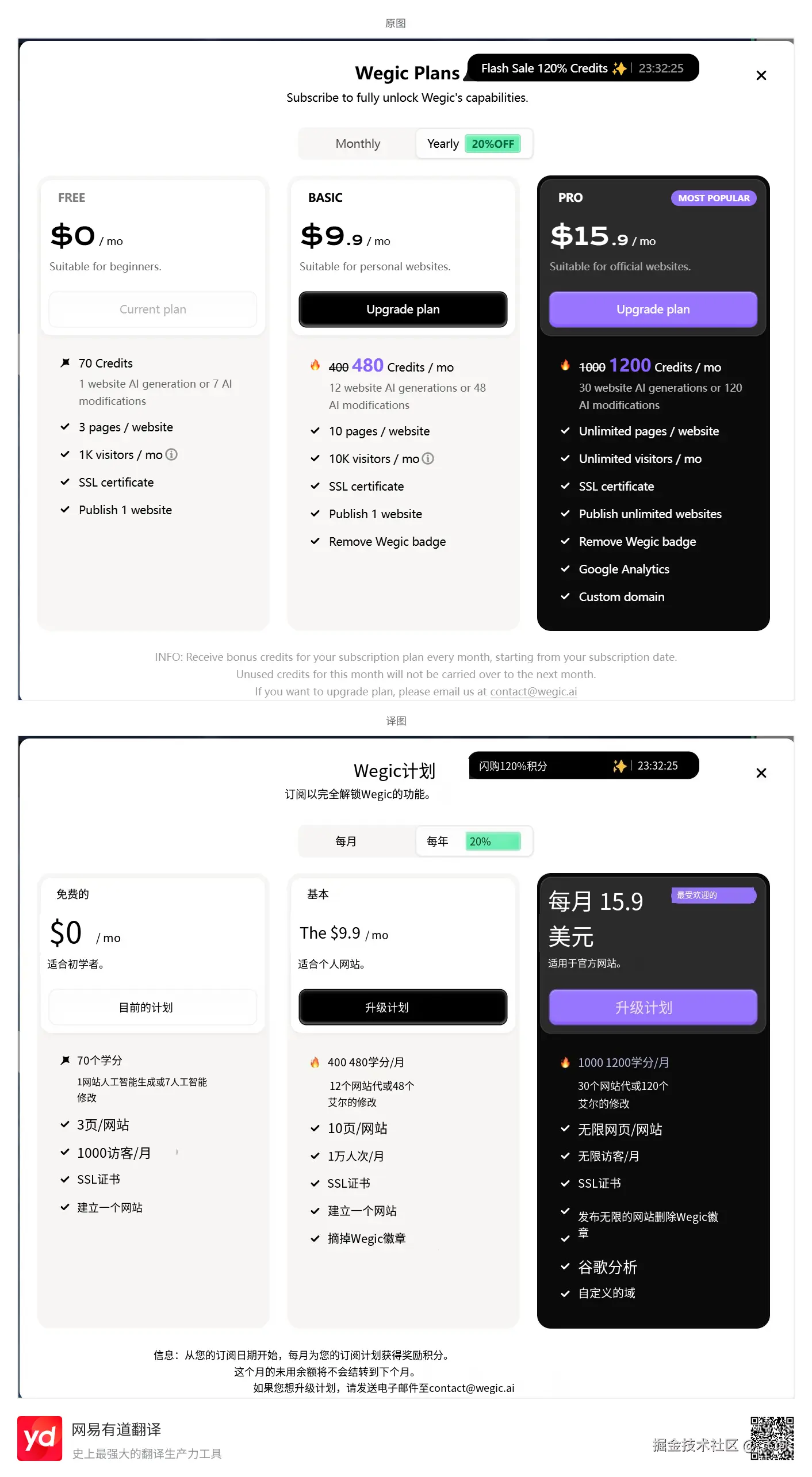
Task: Select the 每月 billing tab
Action: pyautogui.click(x=358, y=841)
